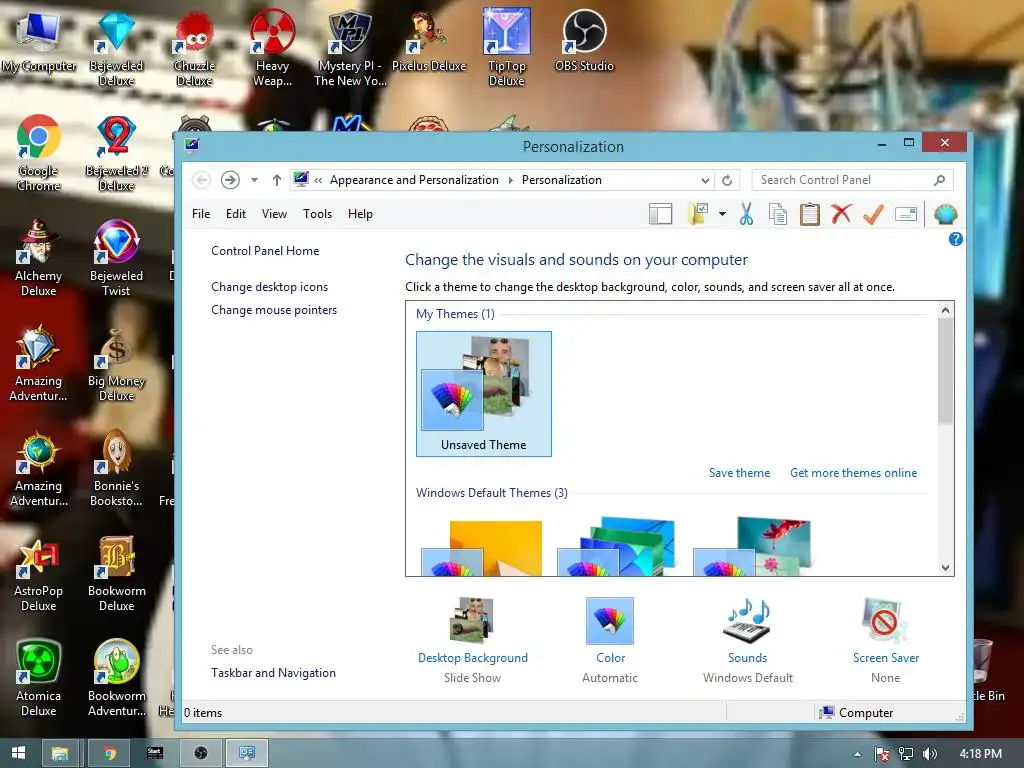
Task: Click the orange checkmark Properties icon
Action: coord(872,214)
